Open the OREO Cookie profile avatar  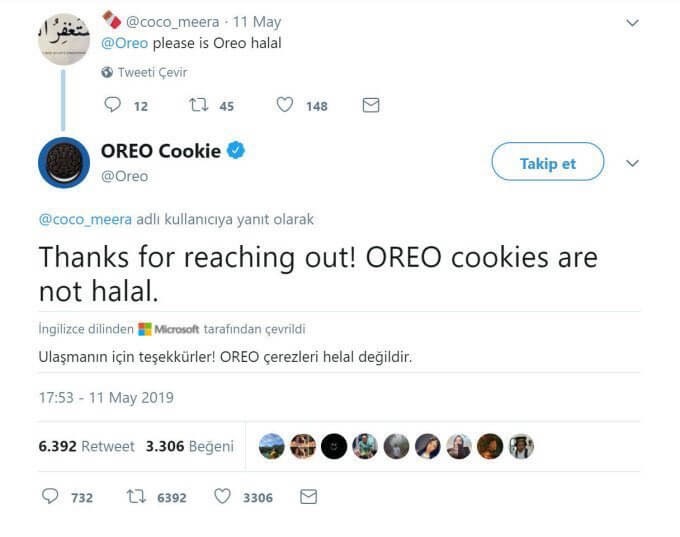point(64,162)
